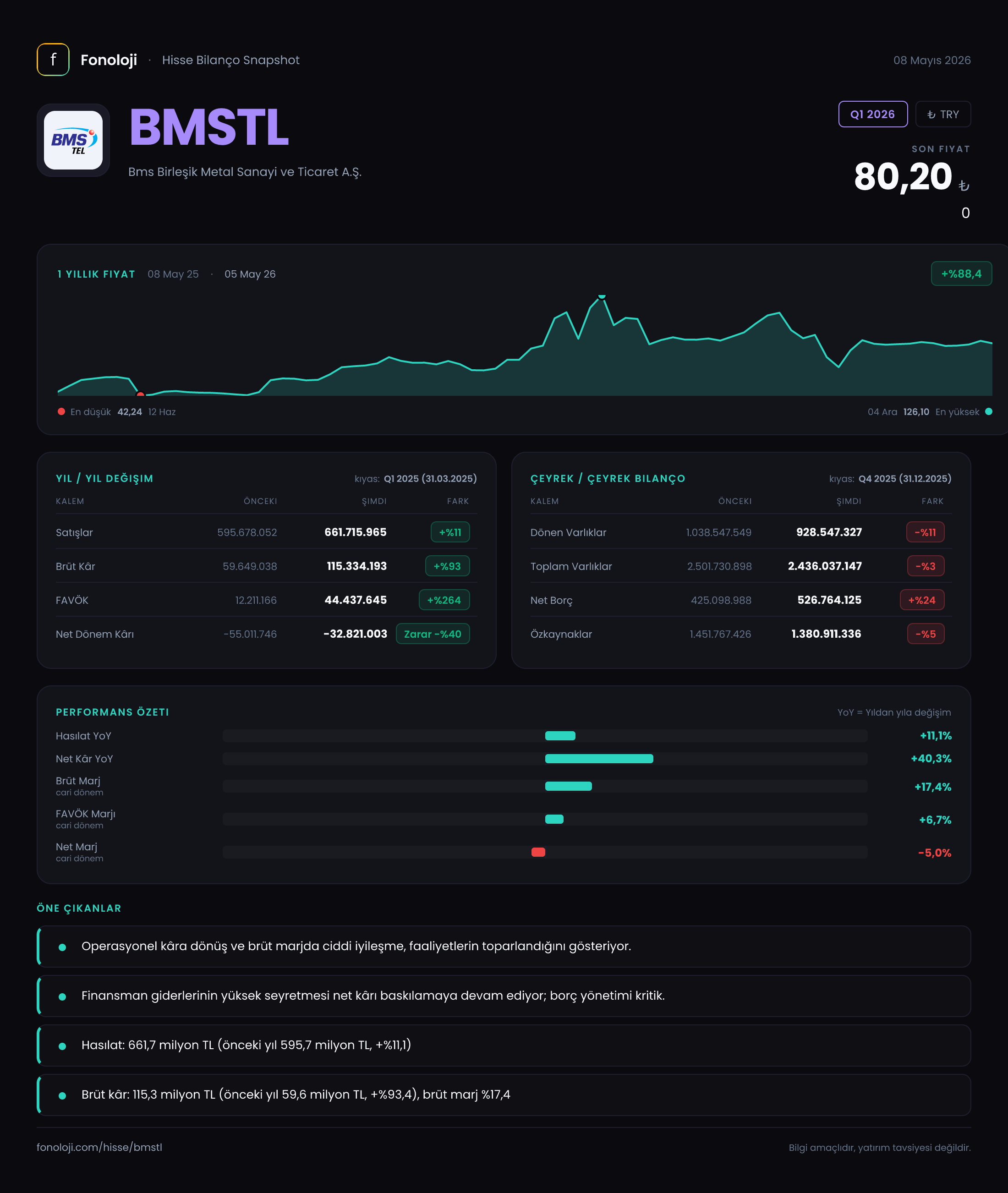
Task: Click the red Net Marj bar
Action: click(538, 852)
